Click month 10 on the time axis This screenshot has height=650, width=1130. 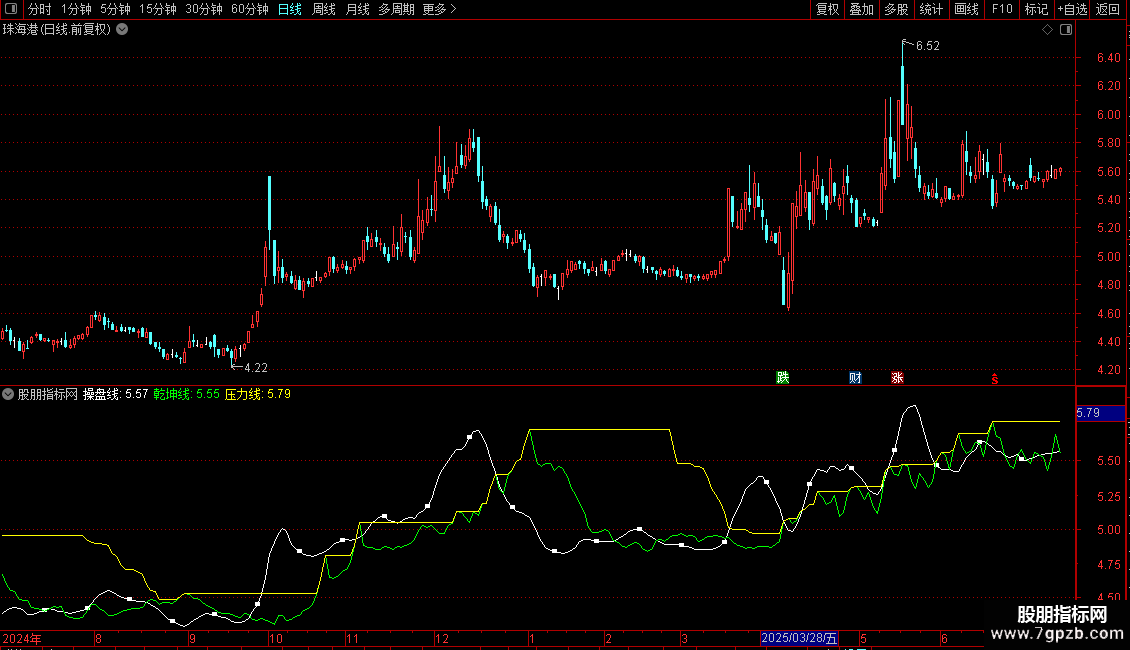point(275,638)
